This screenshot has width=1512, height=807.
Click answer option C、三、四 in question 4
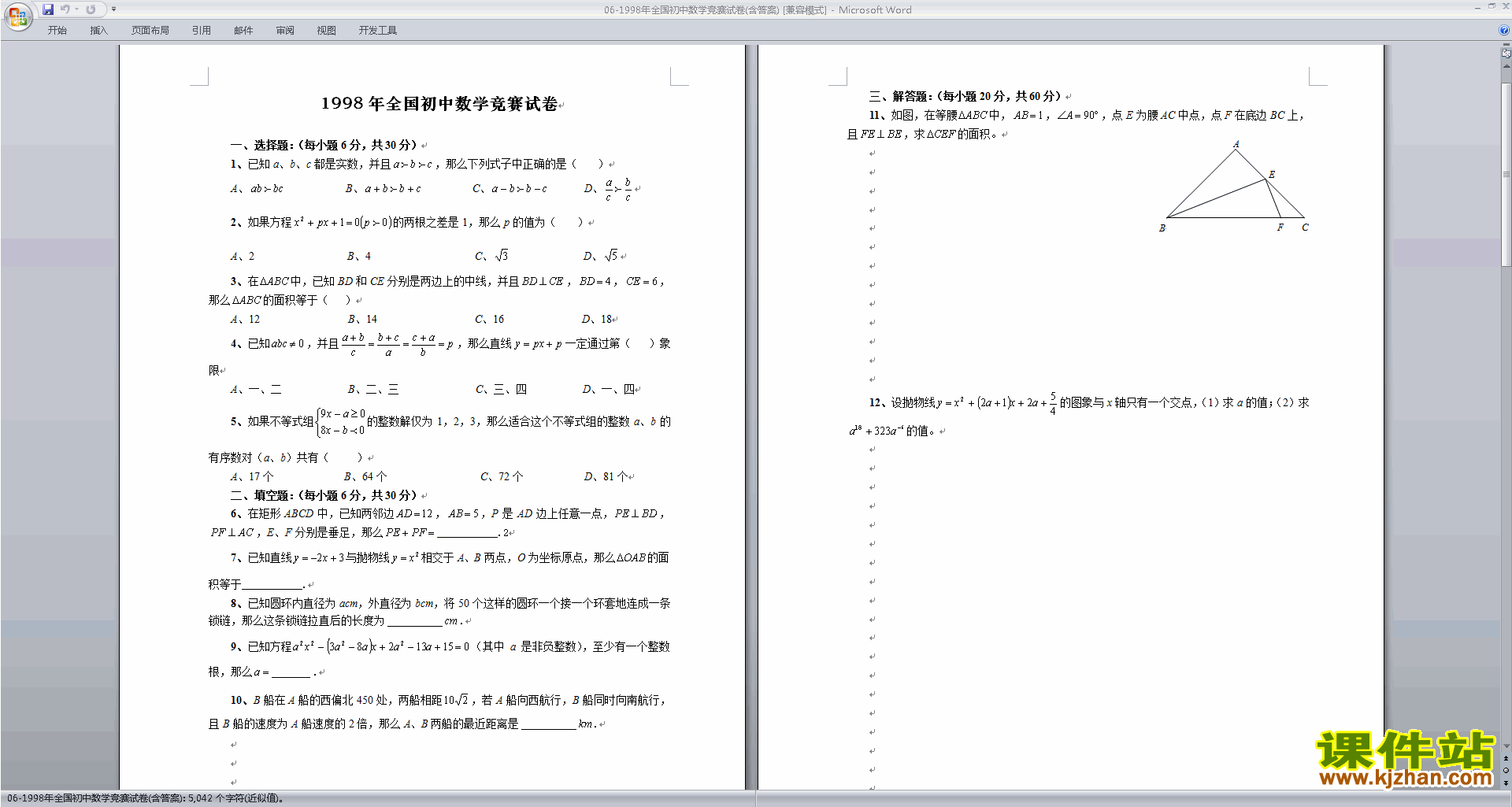[501, 389]
